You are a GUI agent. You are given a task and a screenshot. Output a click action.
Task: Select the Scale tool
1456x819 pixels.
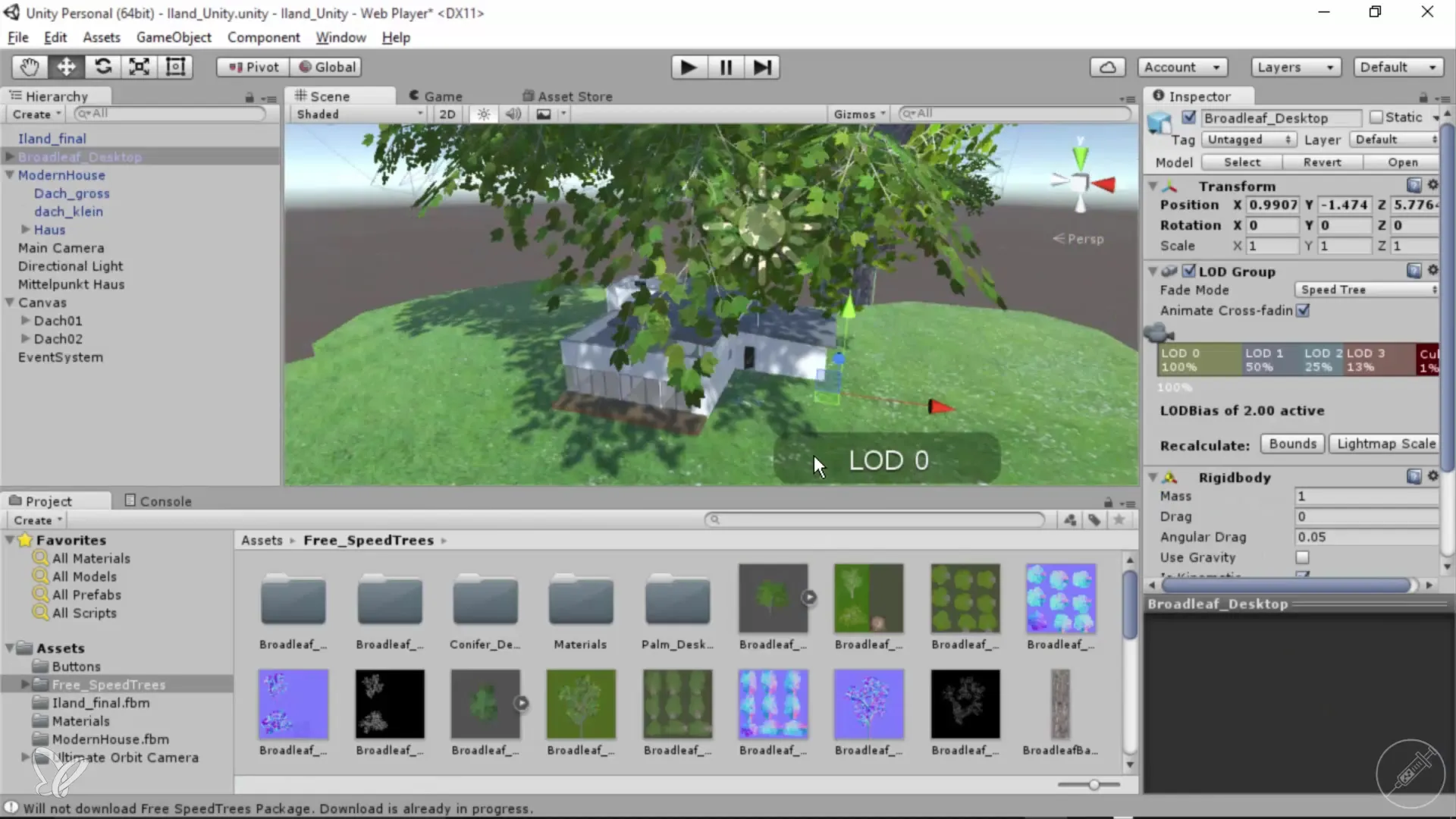pos(139,67)
